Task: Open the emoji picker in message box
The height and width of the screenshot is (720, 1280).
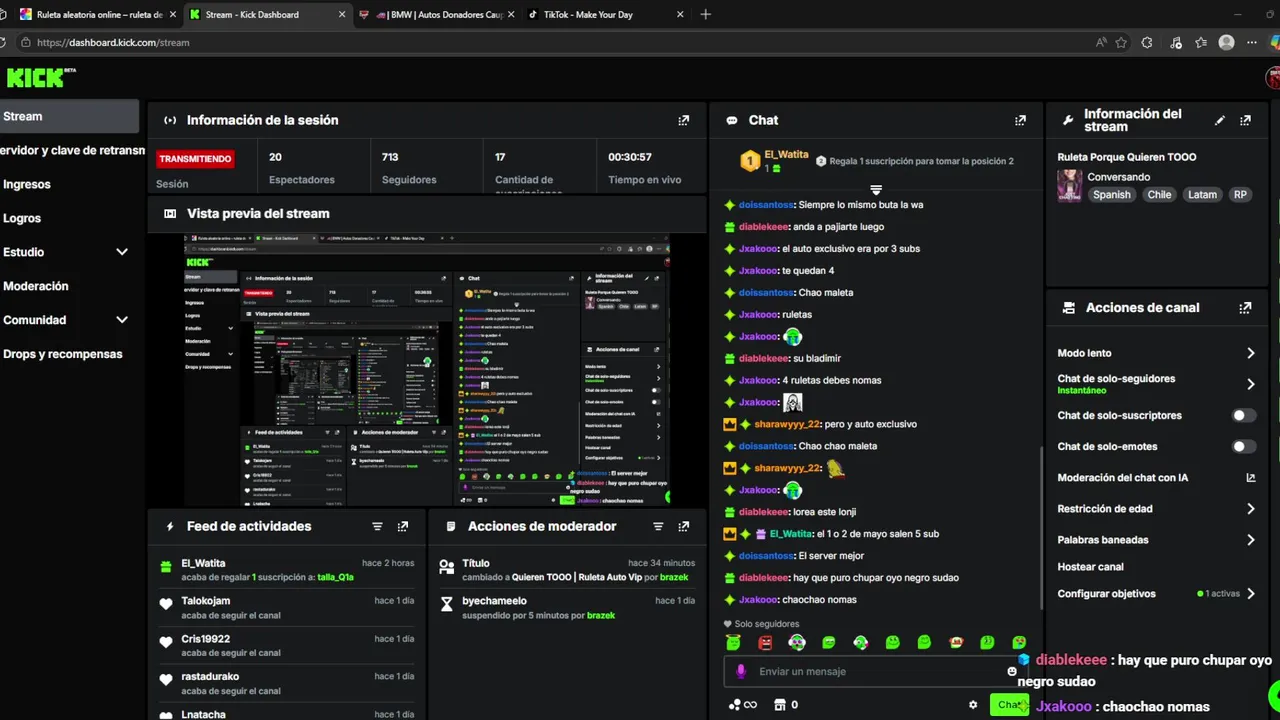Action: (1012, 671)
